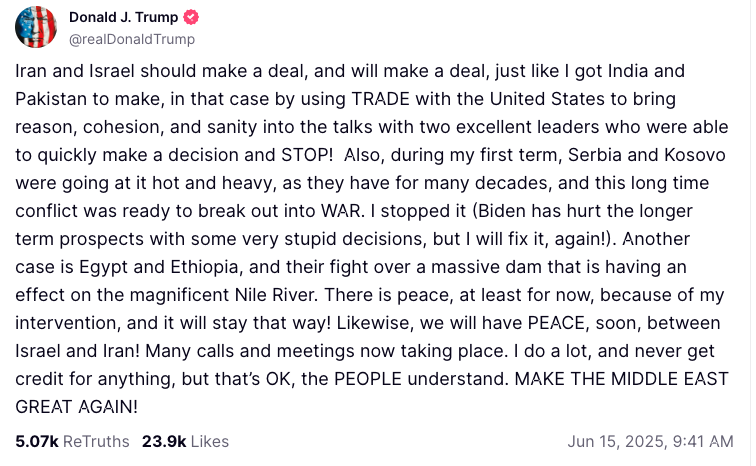756x466 pixels.
Task: Click the red verified badge icon
Action: 191,17
